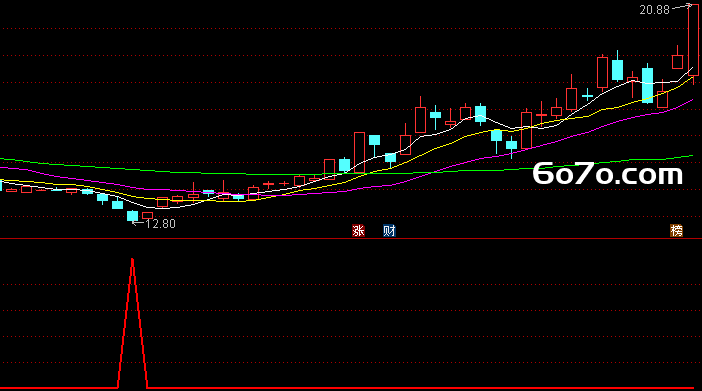This screenshot has height=391, width=702.
Task: Click the lowest cyan candlestick near 12.80
Action: click(x=133, y=216)
